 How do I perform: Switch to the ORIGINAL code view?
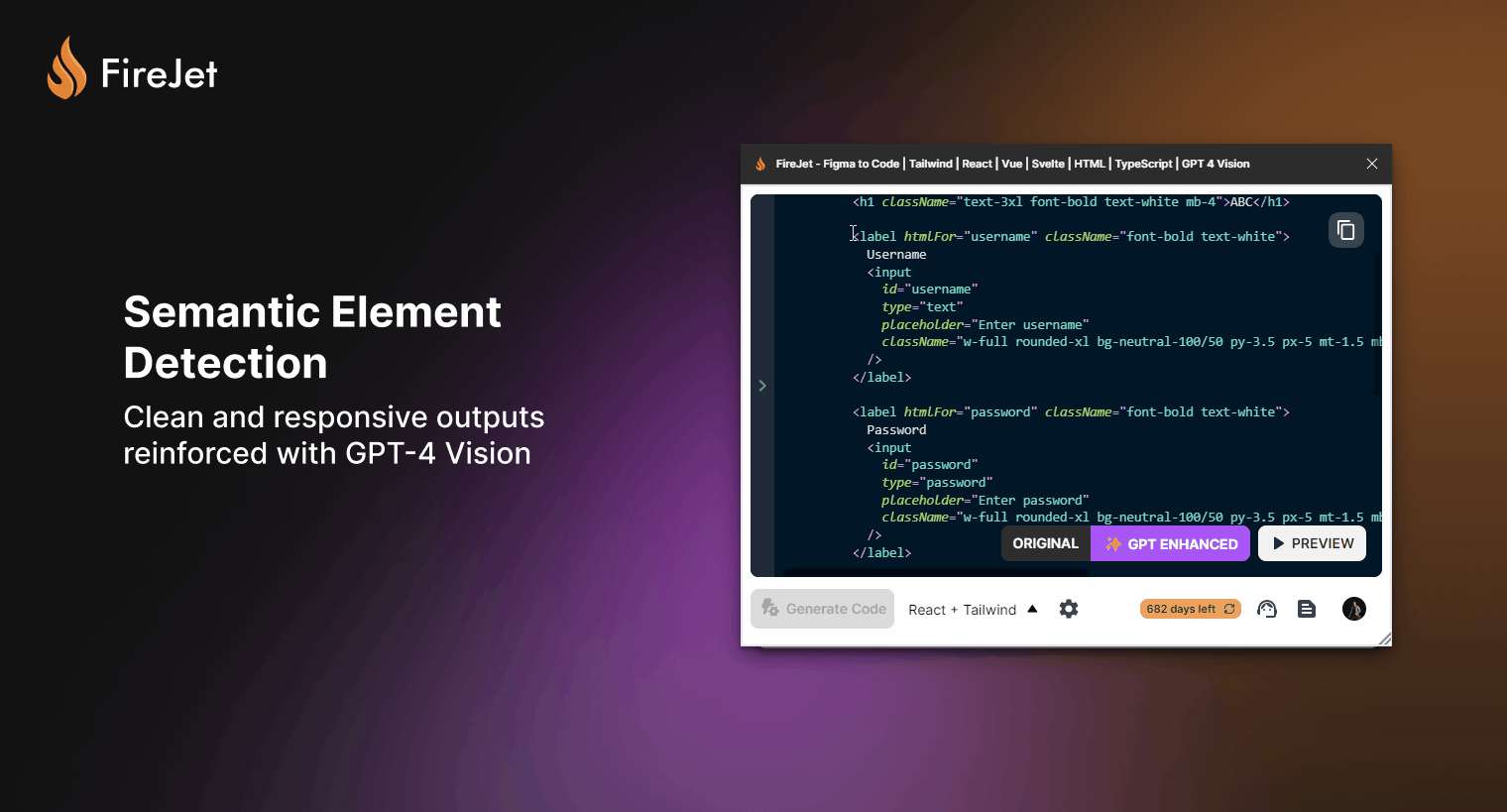point(1045,543)
